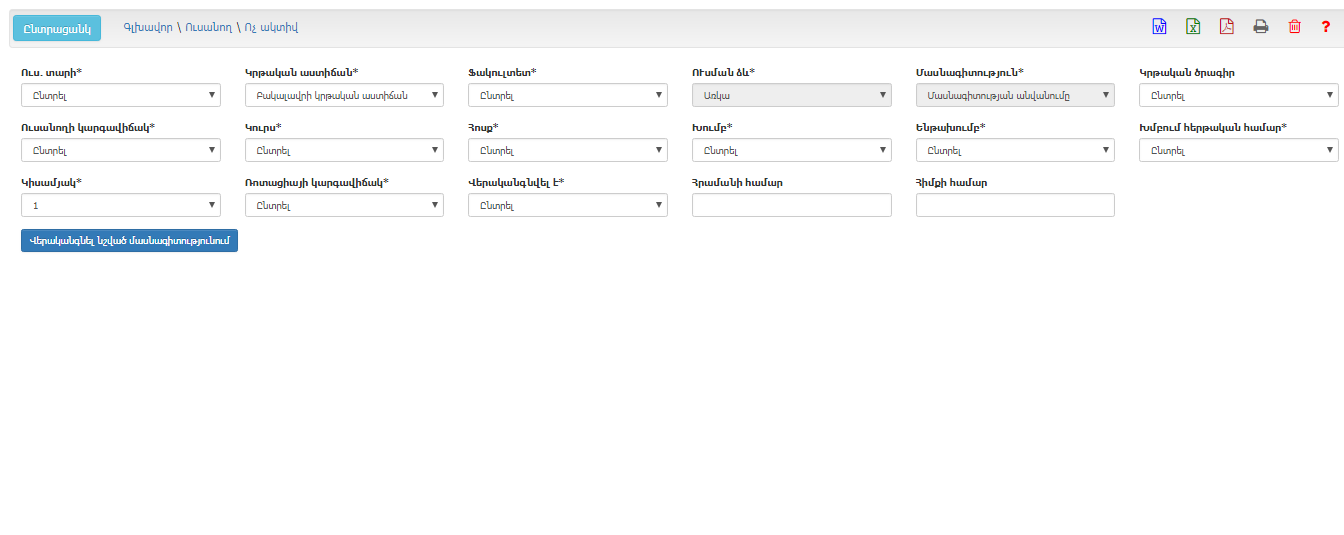Open the Ուս. տարի dropdown
This screenshot has width=1344, height=535.
120,95
